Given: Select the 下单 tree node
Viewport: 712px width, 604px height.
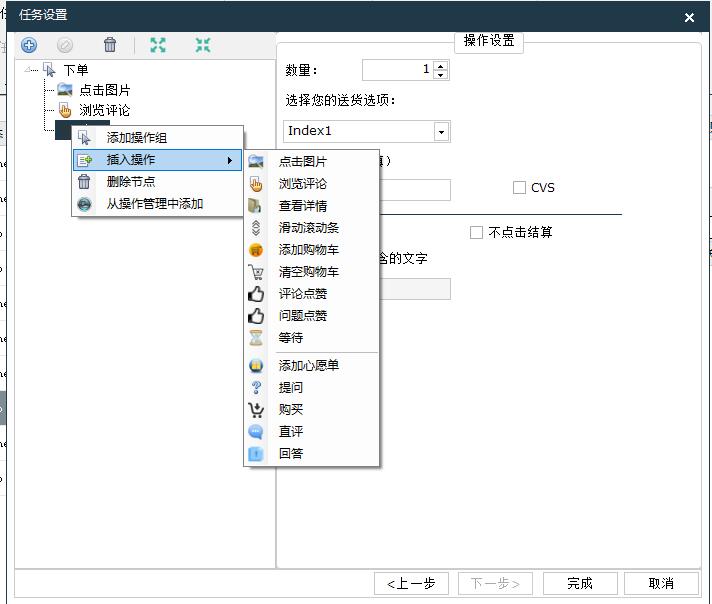Looking at the screenshot, I should tap(75, 70).
